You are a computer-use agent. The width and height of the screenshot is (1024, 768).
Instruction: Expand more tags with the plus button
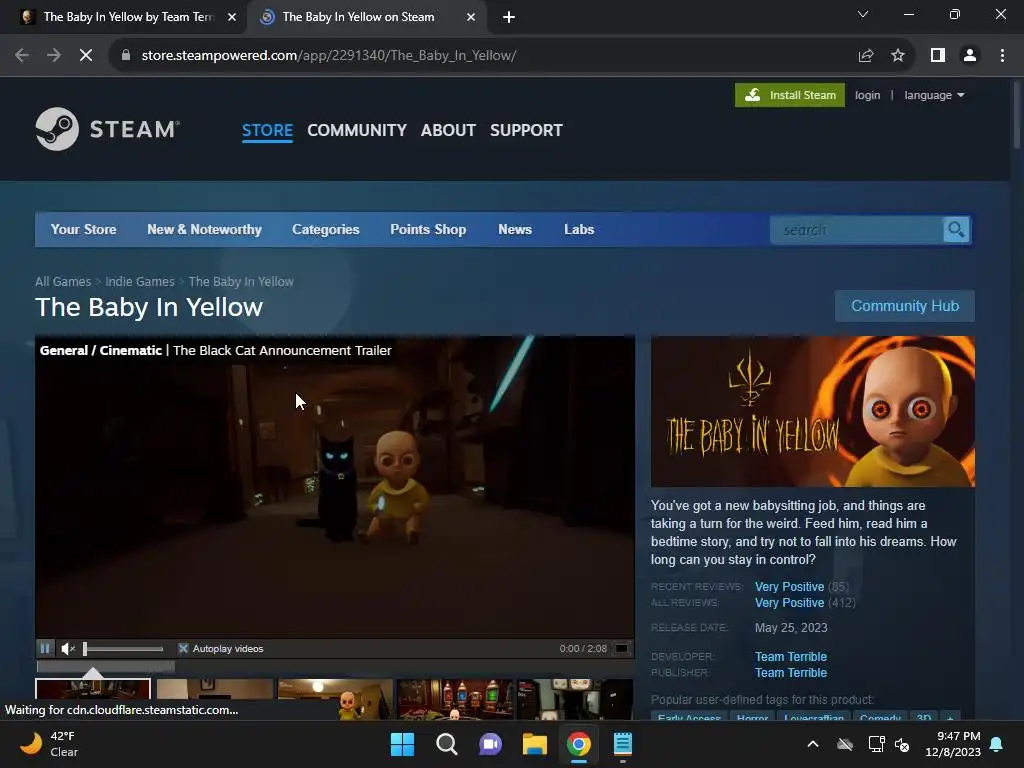pos(950,716)
